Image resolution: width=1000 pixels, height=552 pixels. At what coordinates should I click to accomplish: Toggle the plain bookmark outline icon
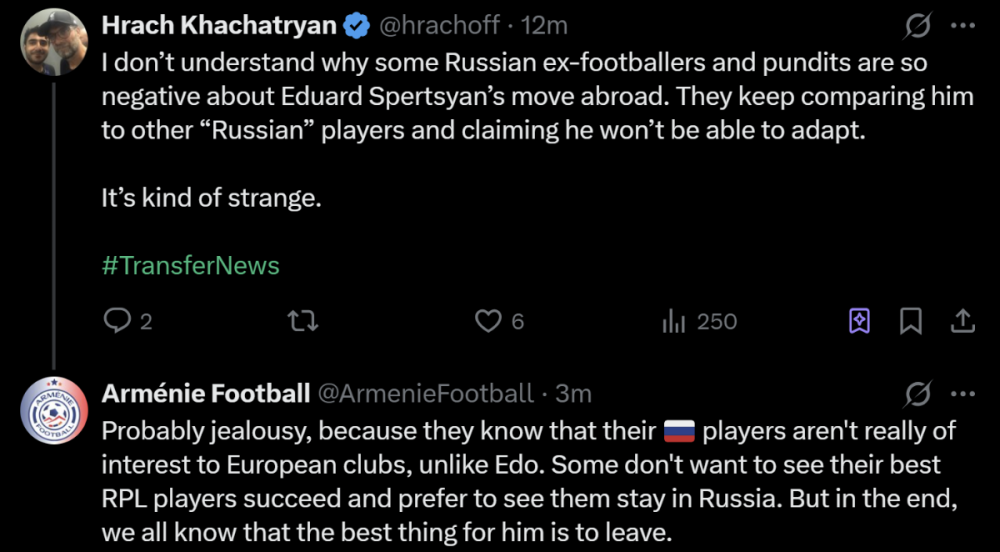911,321
